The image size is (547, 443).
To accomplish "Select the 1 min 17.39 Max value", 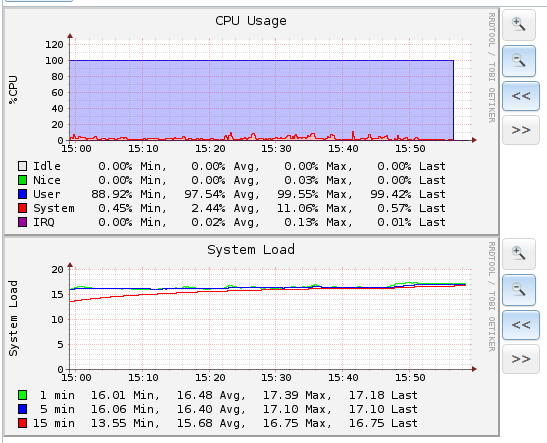I will (281, 395).
